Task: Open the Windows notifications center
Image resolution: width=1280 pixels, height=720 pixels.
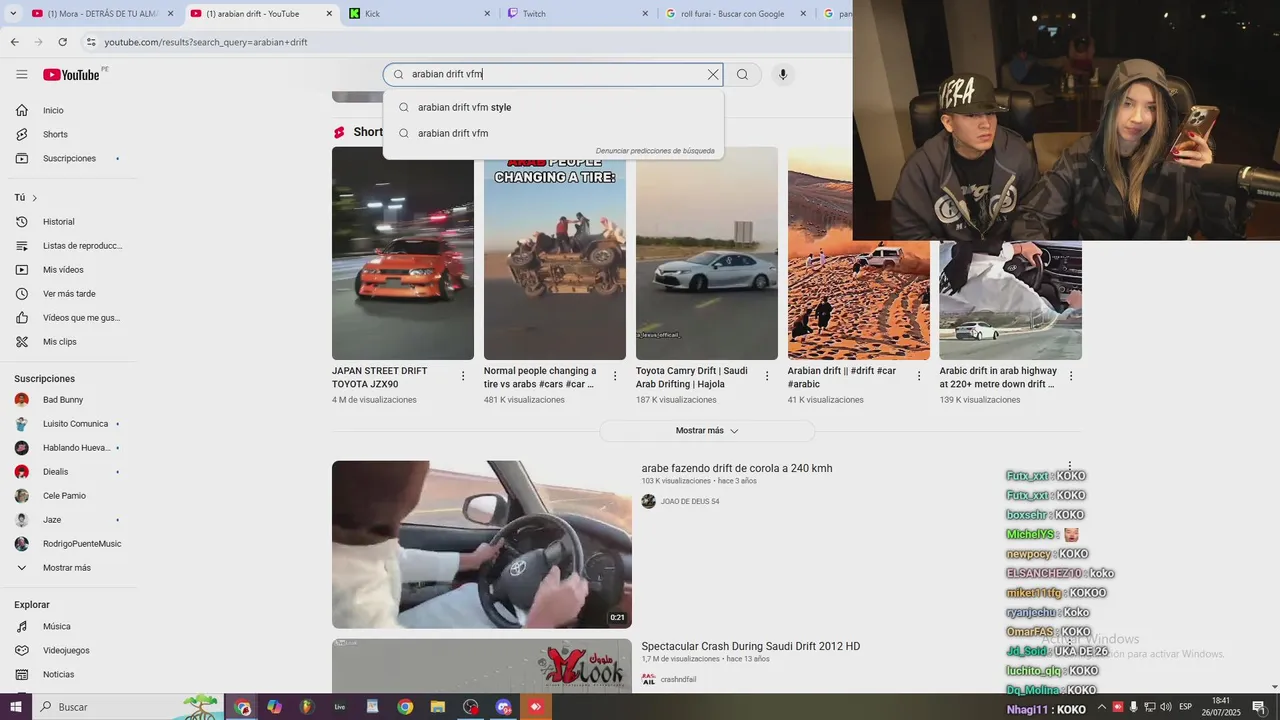Action: pyautogui.click(x=1259, y=707)
